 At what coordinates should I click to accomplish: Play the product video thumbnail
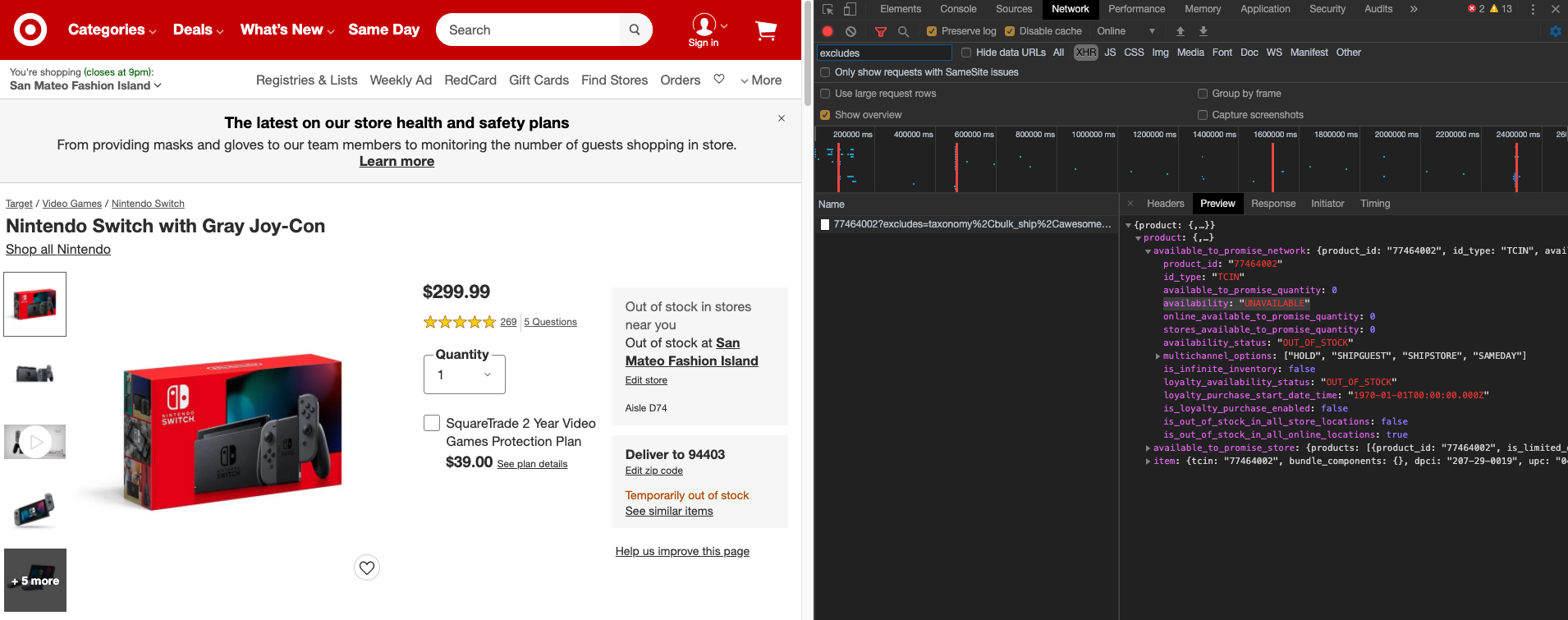pos(34,442)
